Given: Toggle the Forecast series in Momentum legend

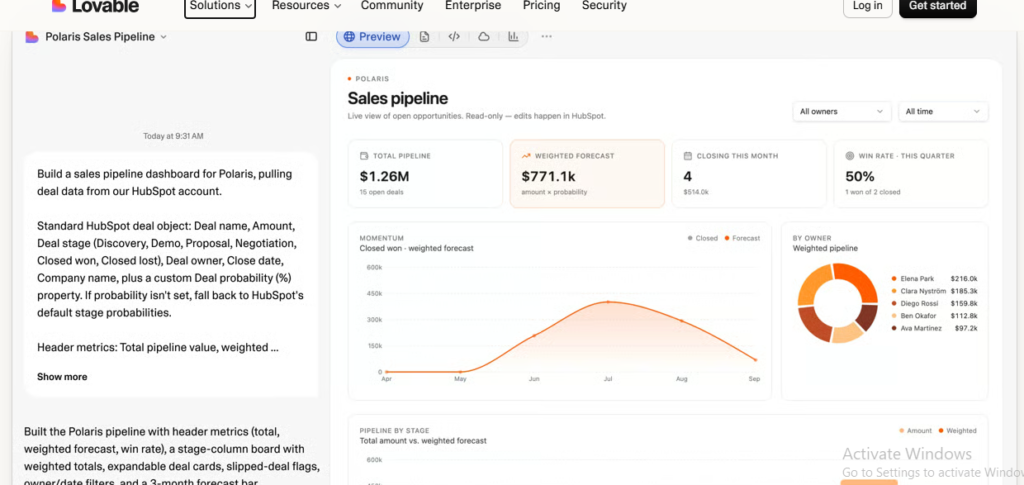Looking at the screenshot, I should [x=742, y=238].
